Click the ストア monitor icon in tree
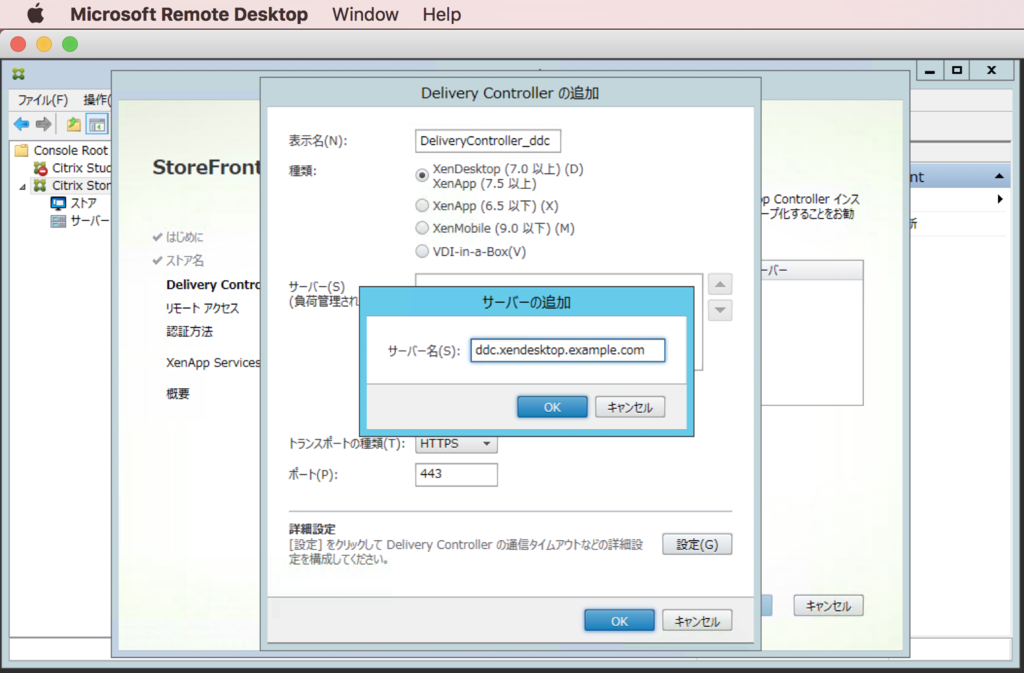 pyautogui.click(x=58, y=204)
